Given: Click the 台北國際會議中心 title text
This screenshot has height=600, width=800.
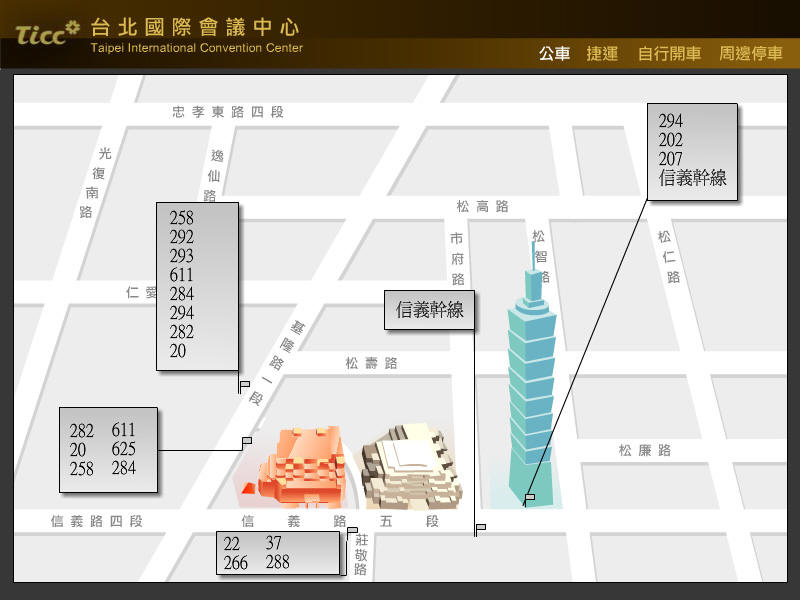Looking at the screenshot, I should [195, 27].
